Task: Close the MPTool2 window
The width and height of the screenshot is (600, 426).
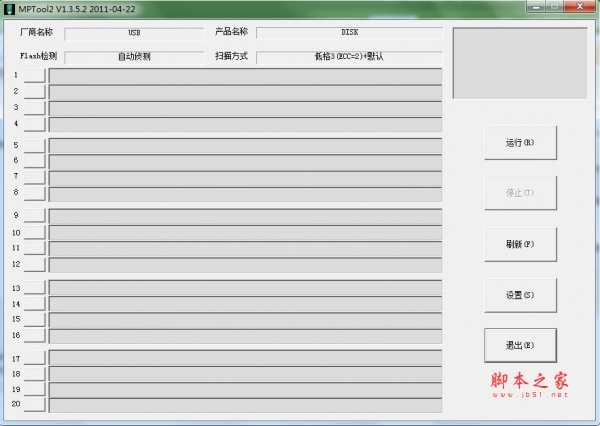Action: (580, 7)
